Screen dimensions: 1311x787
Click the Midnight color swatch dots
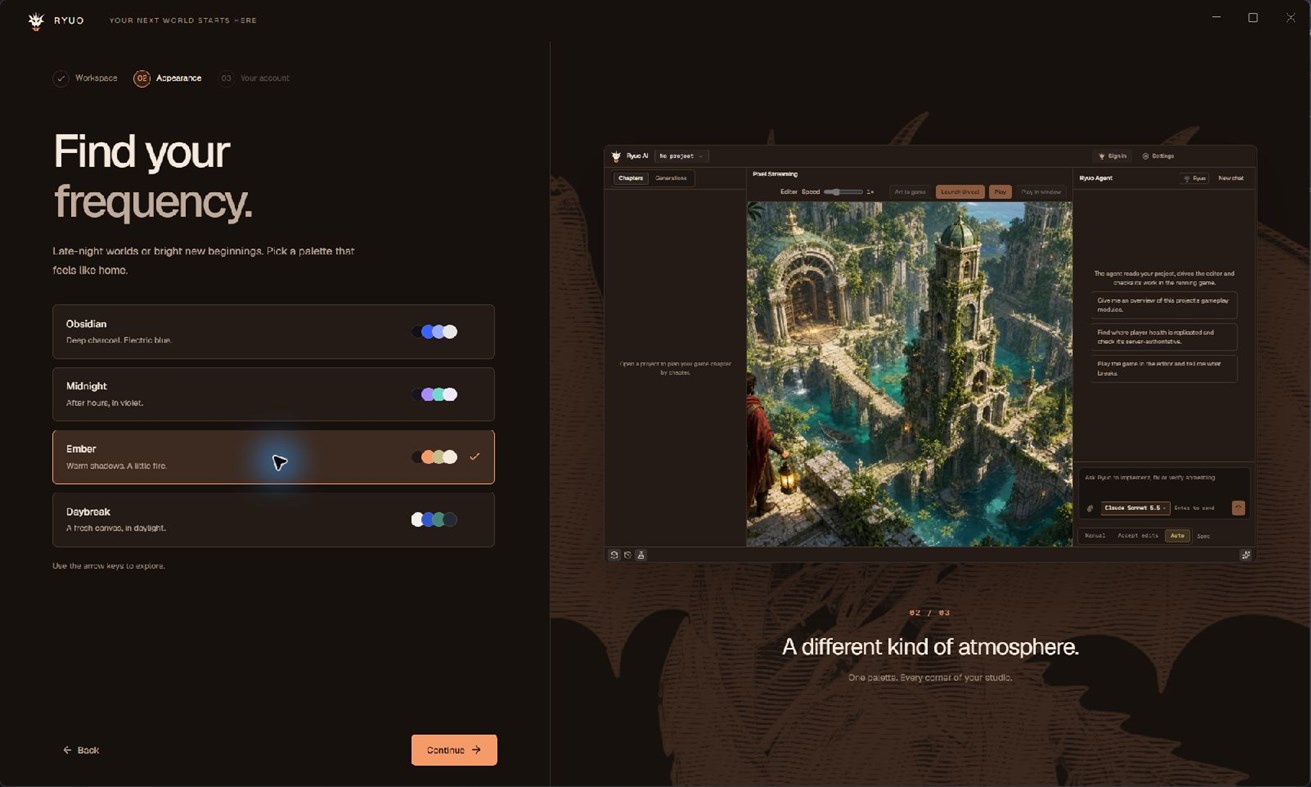[434, 394]
